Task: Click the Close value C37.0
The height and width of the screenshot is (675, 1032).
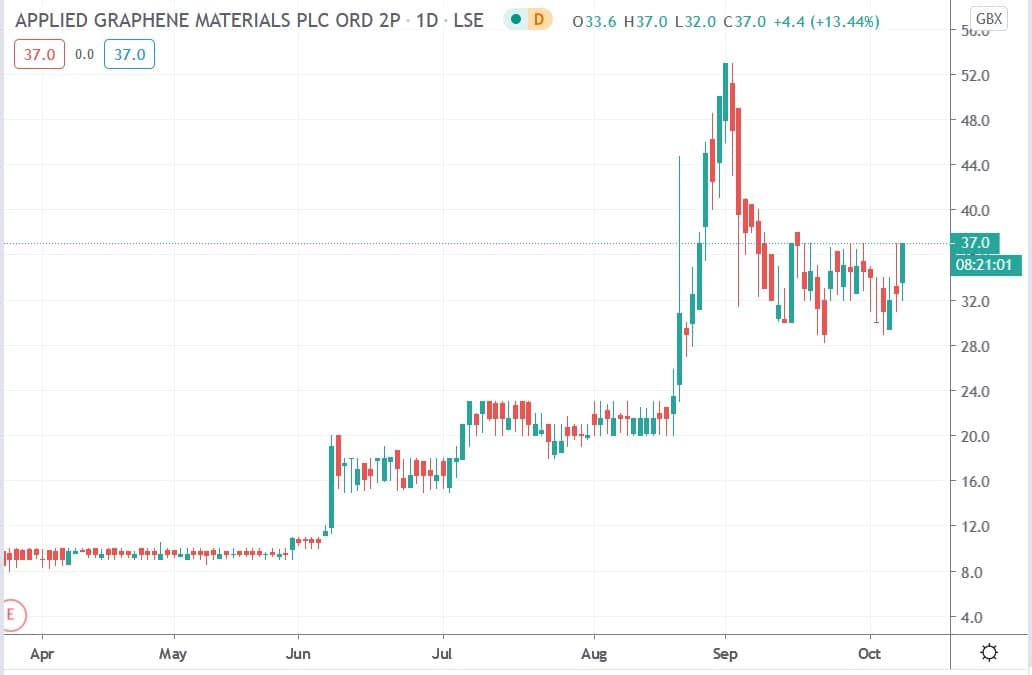Action: click(x=744, y=22)
